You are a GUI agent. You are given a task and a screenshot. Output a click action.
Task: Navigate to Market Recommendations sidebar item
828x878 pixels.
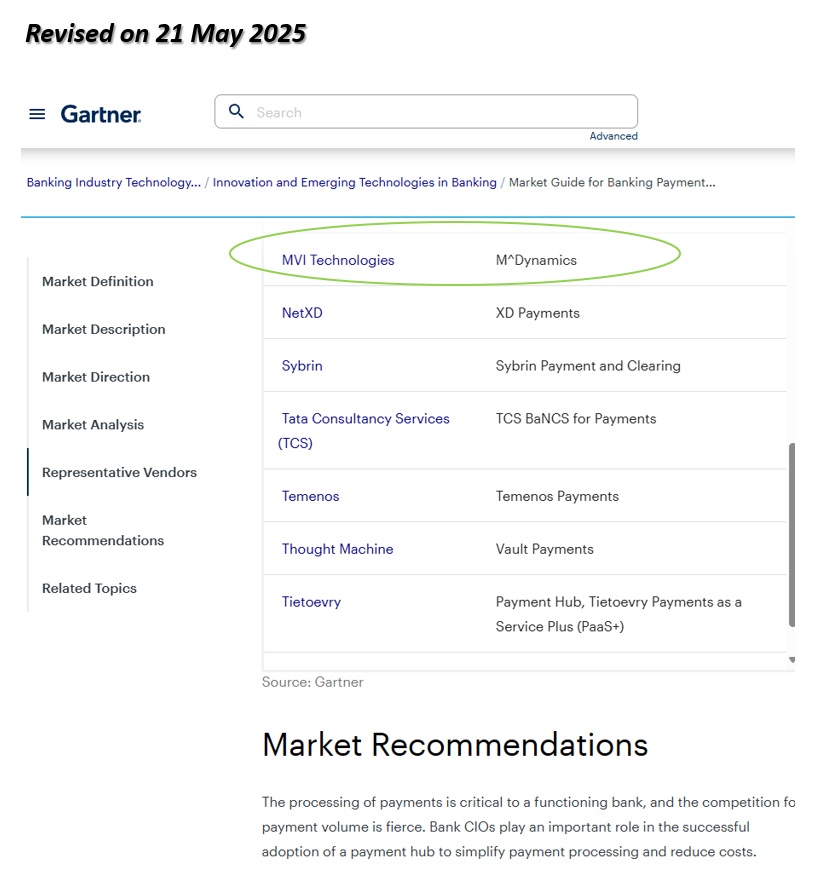103,530
